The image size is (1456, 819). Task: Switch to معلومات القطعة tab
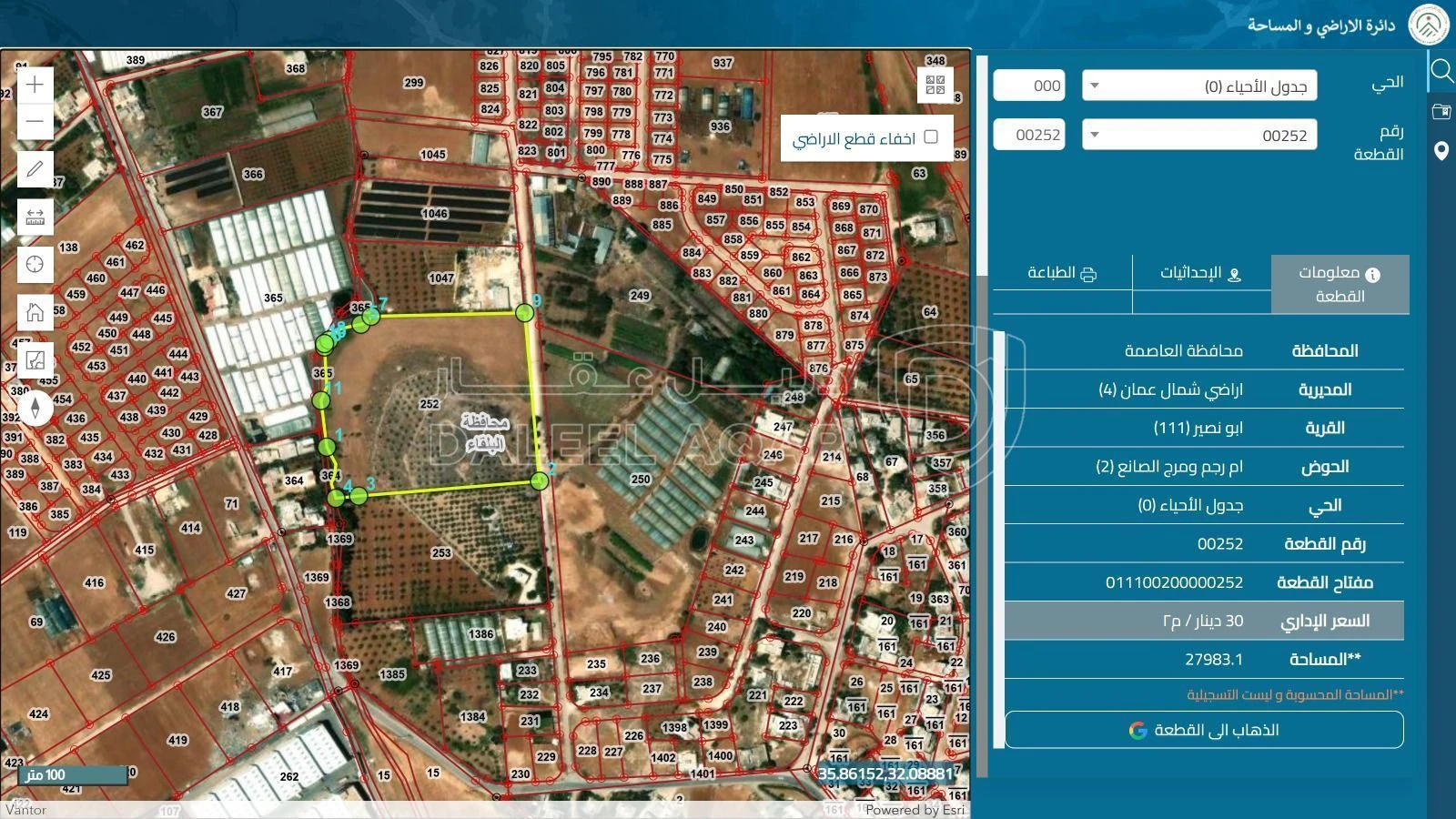(1340, 284)
